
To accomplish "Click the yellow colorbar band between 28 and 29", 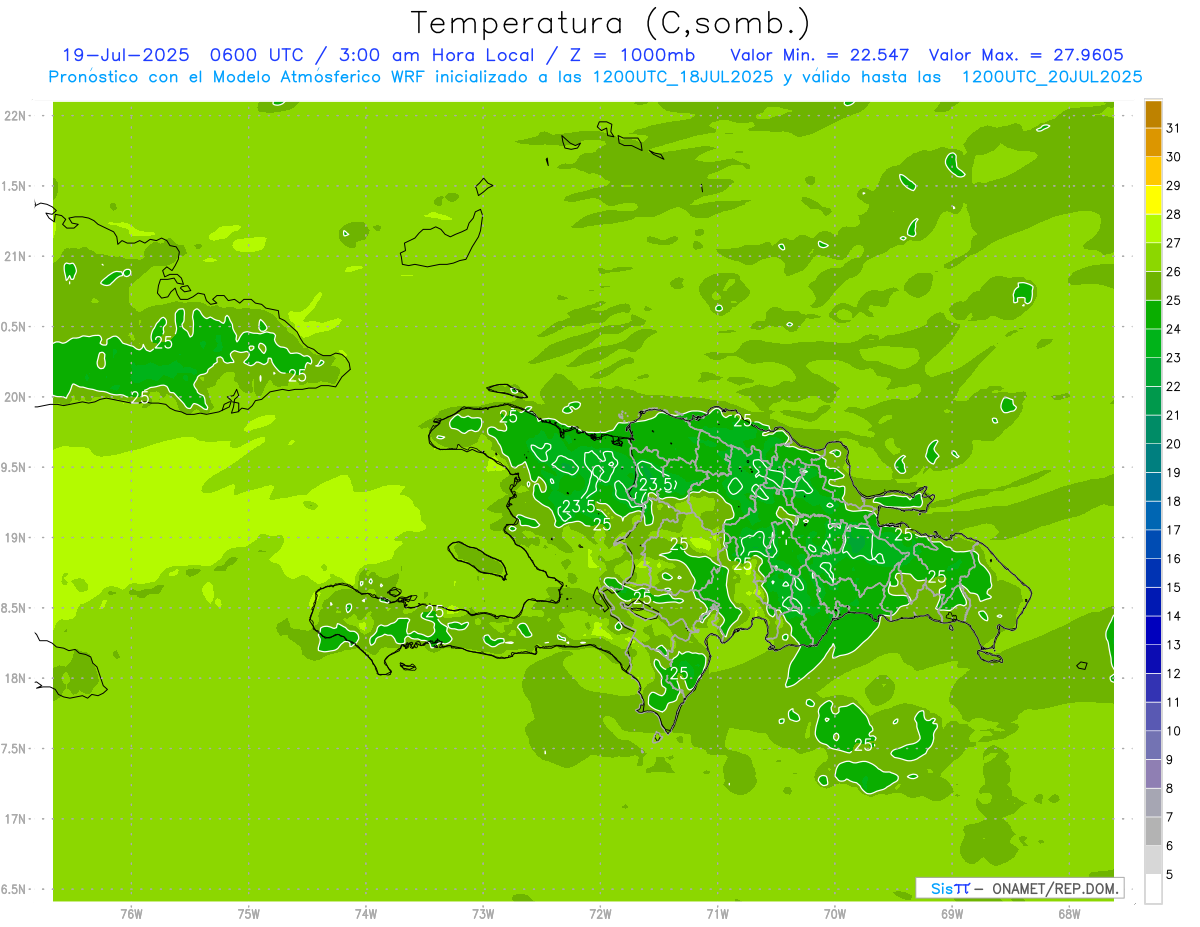I will pyautogui.click(x=1153, y=200).
